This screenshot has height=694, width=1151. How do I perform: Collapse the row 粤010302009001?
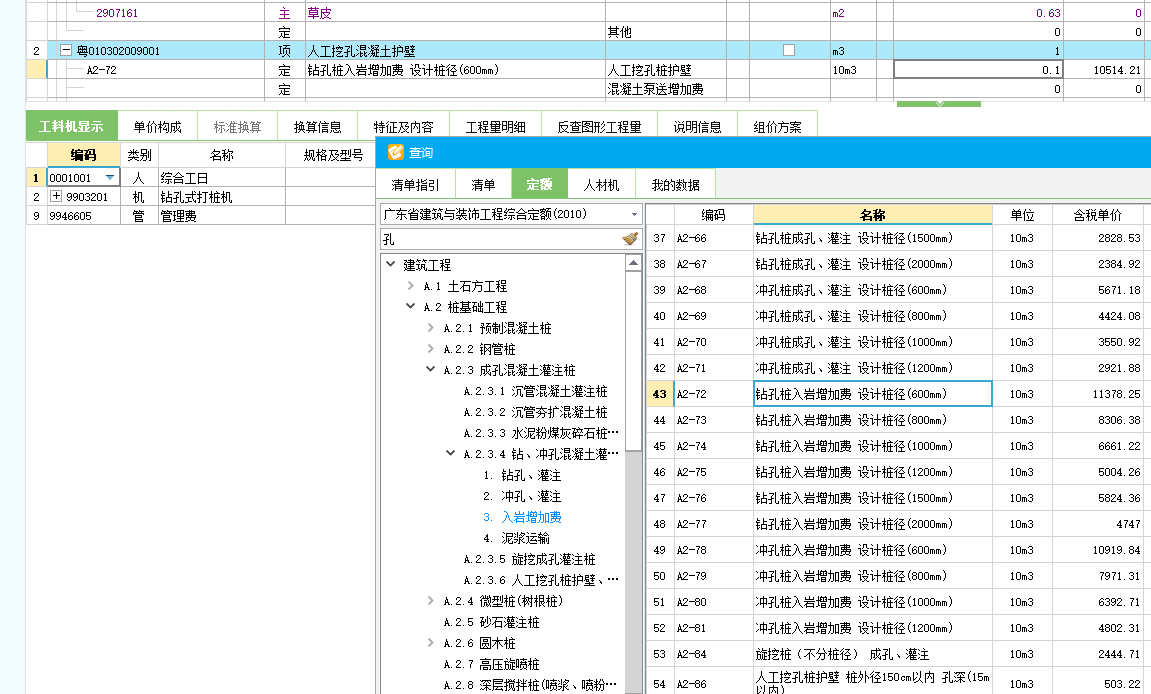coord(66,50)
